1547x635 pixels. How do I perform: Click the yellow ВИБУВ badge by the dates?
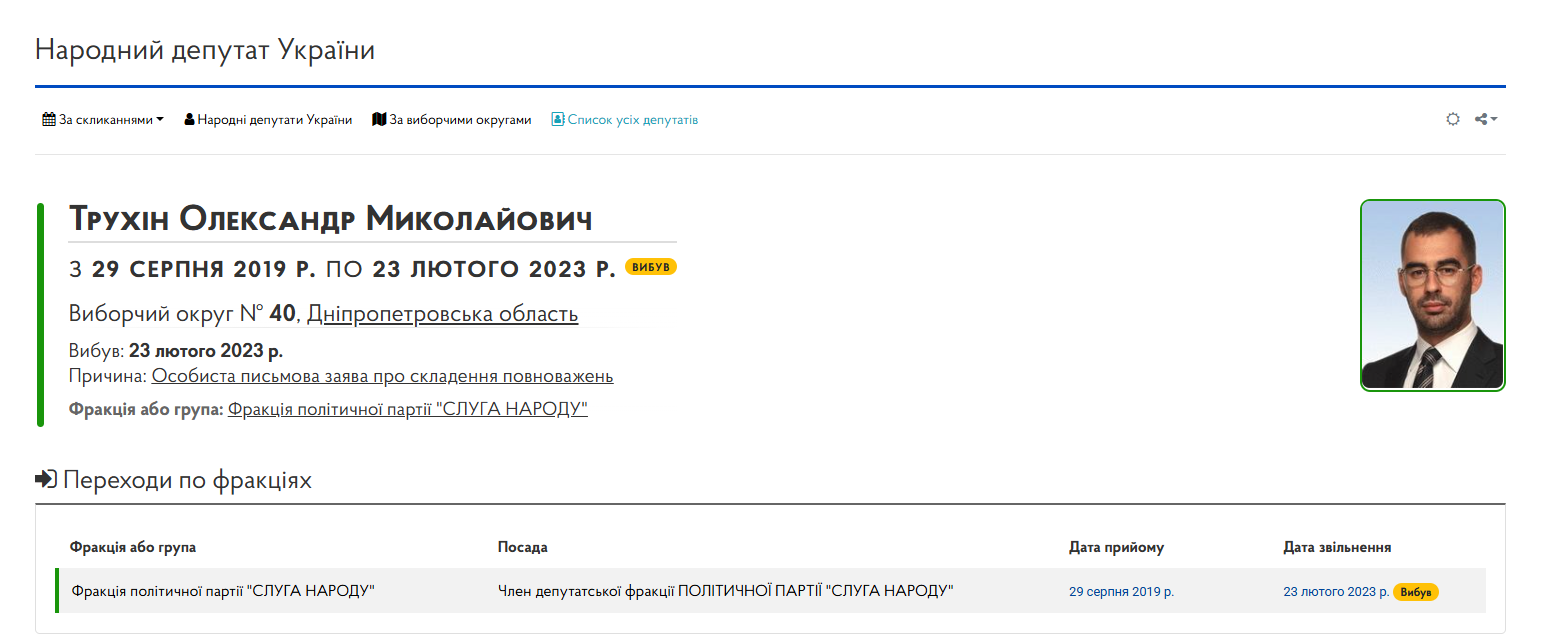[x=651, y=267]
